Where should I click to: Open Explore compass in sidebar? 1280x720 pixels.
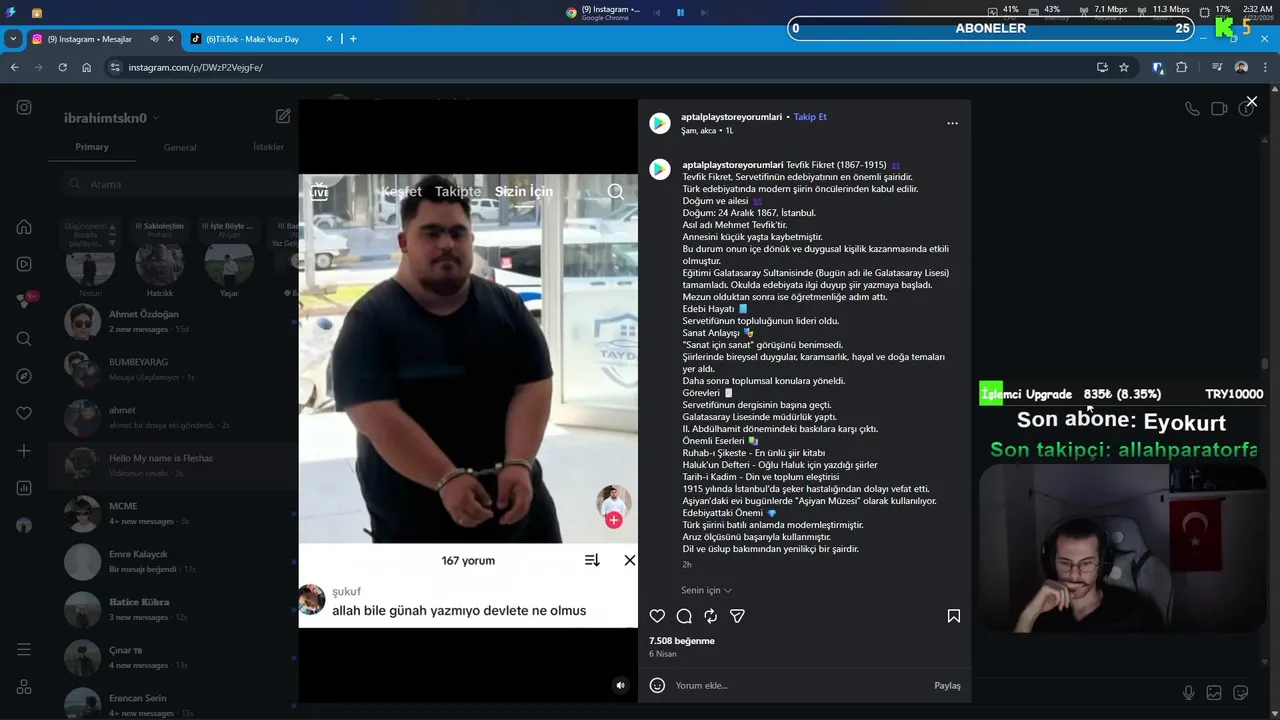point(24,376)
